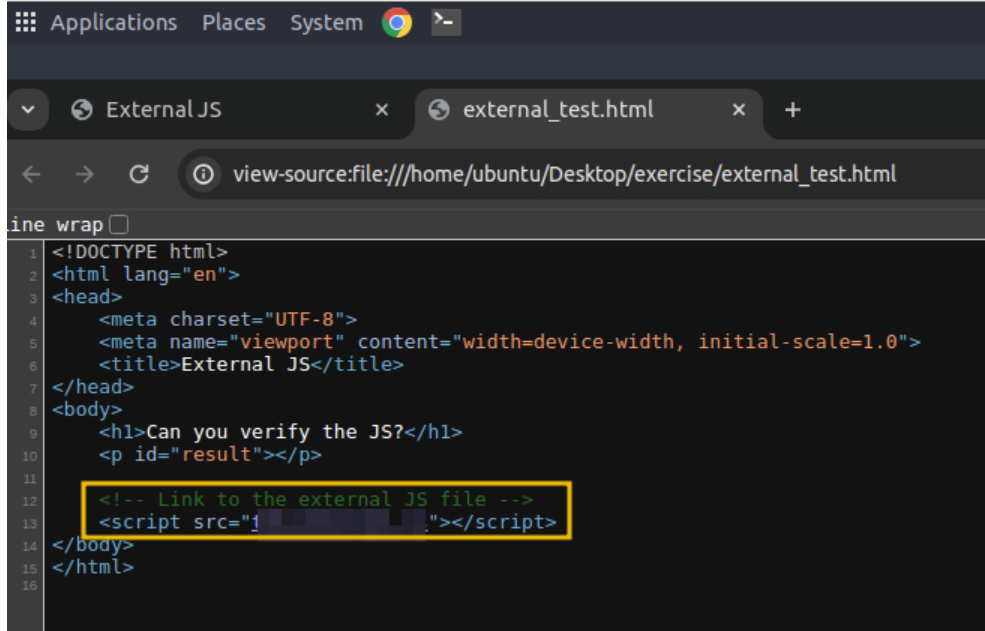Screen dimensions: 985x631
Task: Close the External JS tab
Action: pyautogui.click(x=381, y=110)
